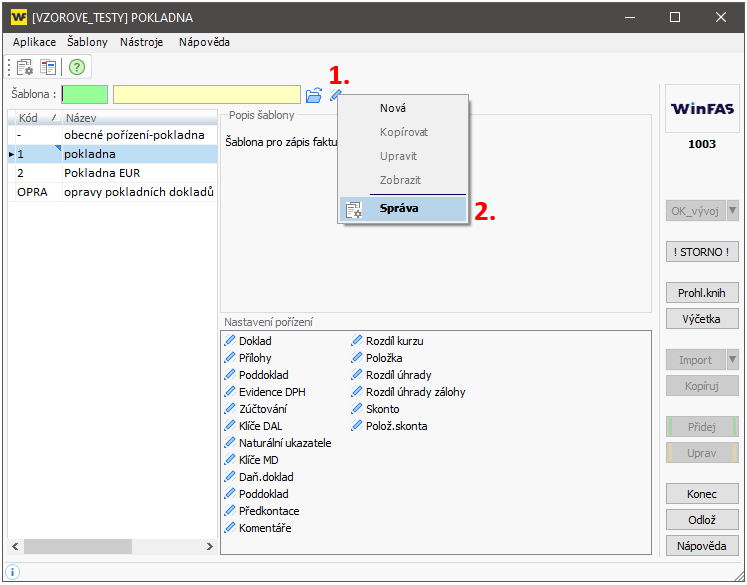Viewport: 747px width, 585px height.
Task: Click the WF application icon in title bar
Action: click(x=19, y=18)
